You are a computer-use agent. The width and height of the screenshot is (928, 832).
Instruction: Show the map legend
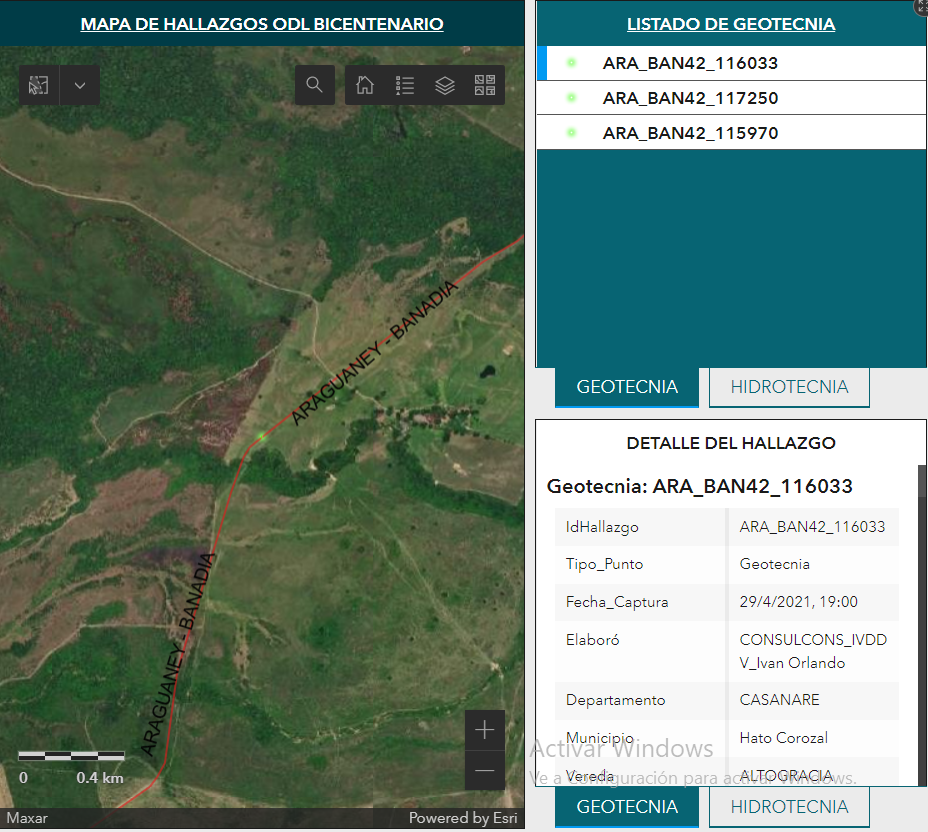[405, 86]
